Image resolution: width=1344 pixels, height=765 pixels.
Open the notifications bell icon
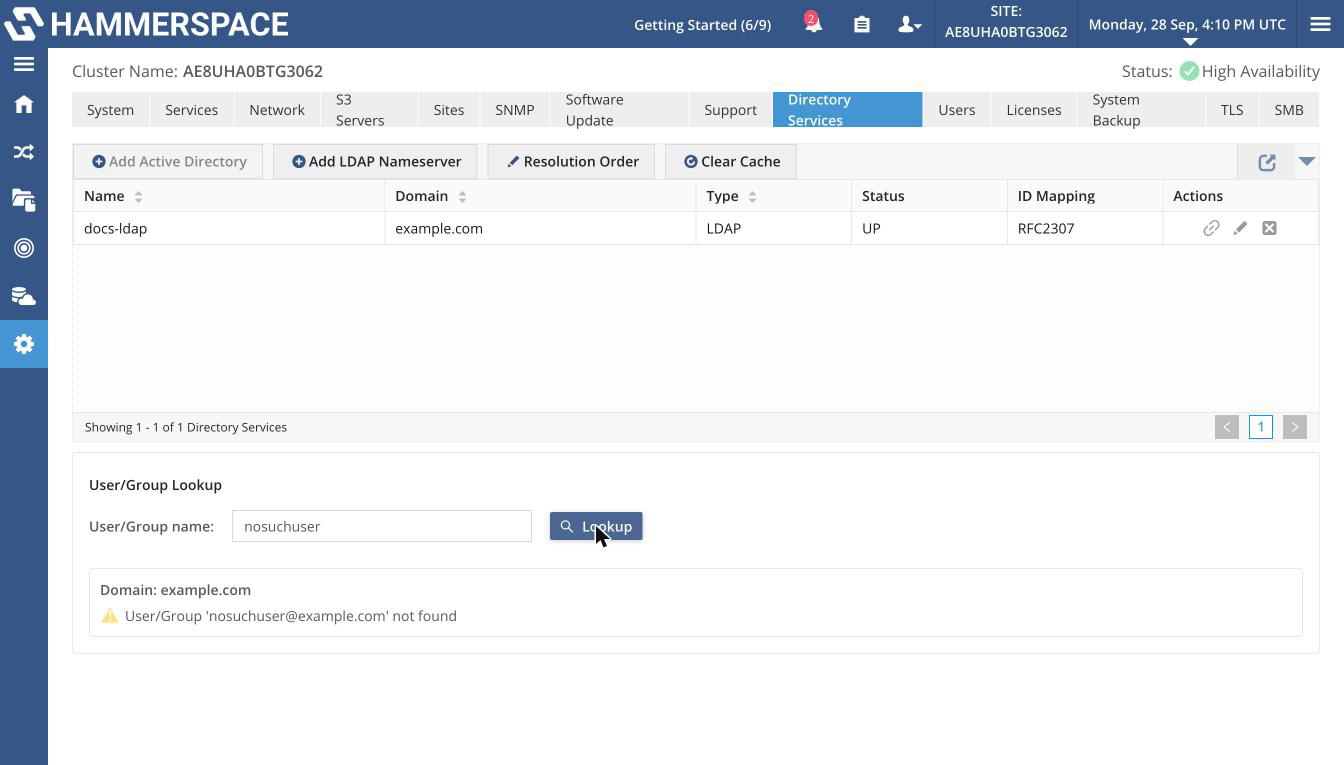click(813, 23)
